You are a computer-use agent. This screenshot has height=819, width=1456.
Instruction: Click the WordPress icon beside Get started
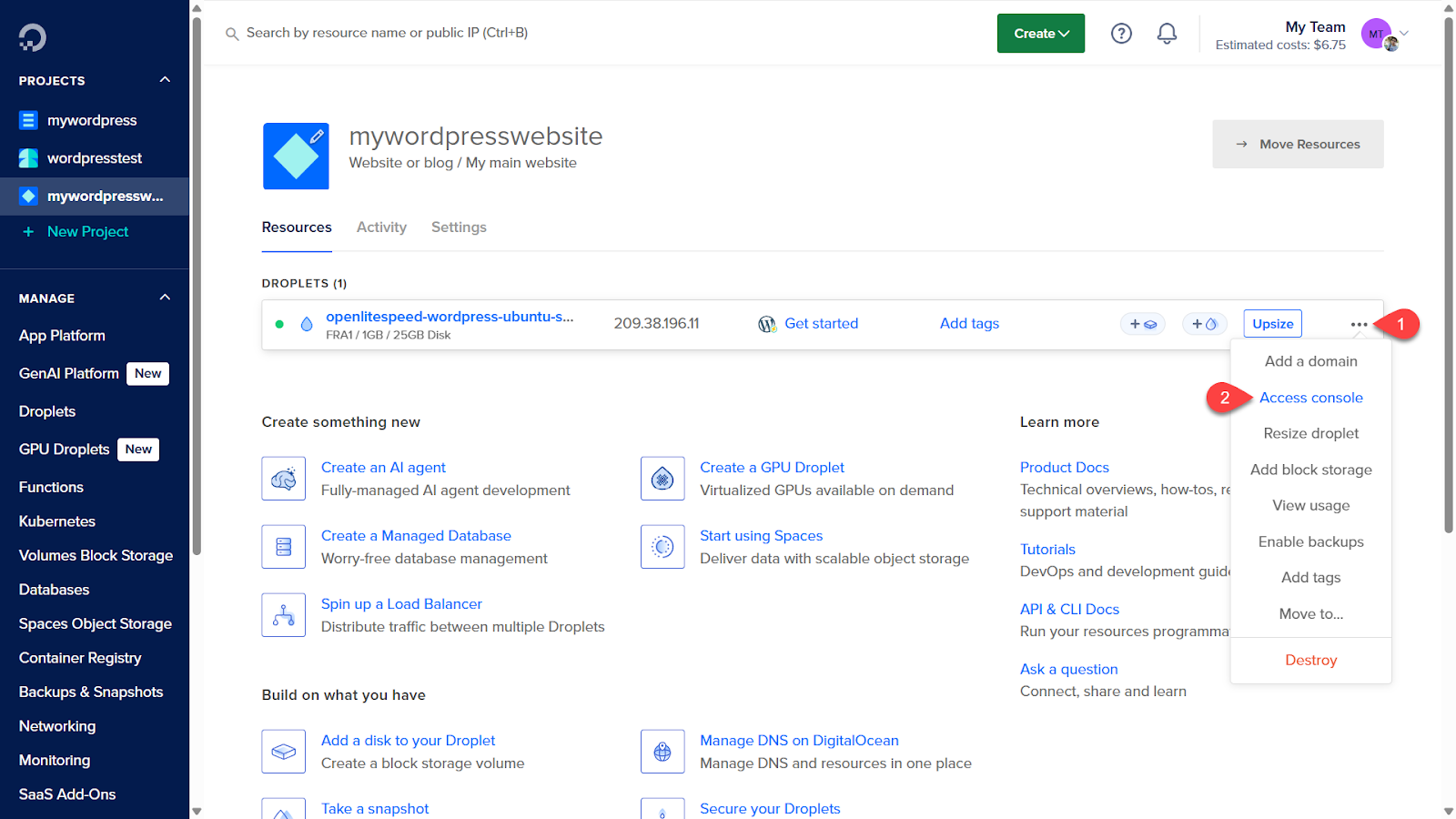point(767,324)
